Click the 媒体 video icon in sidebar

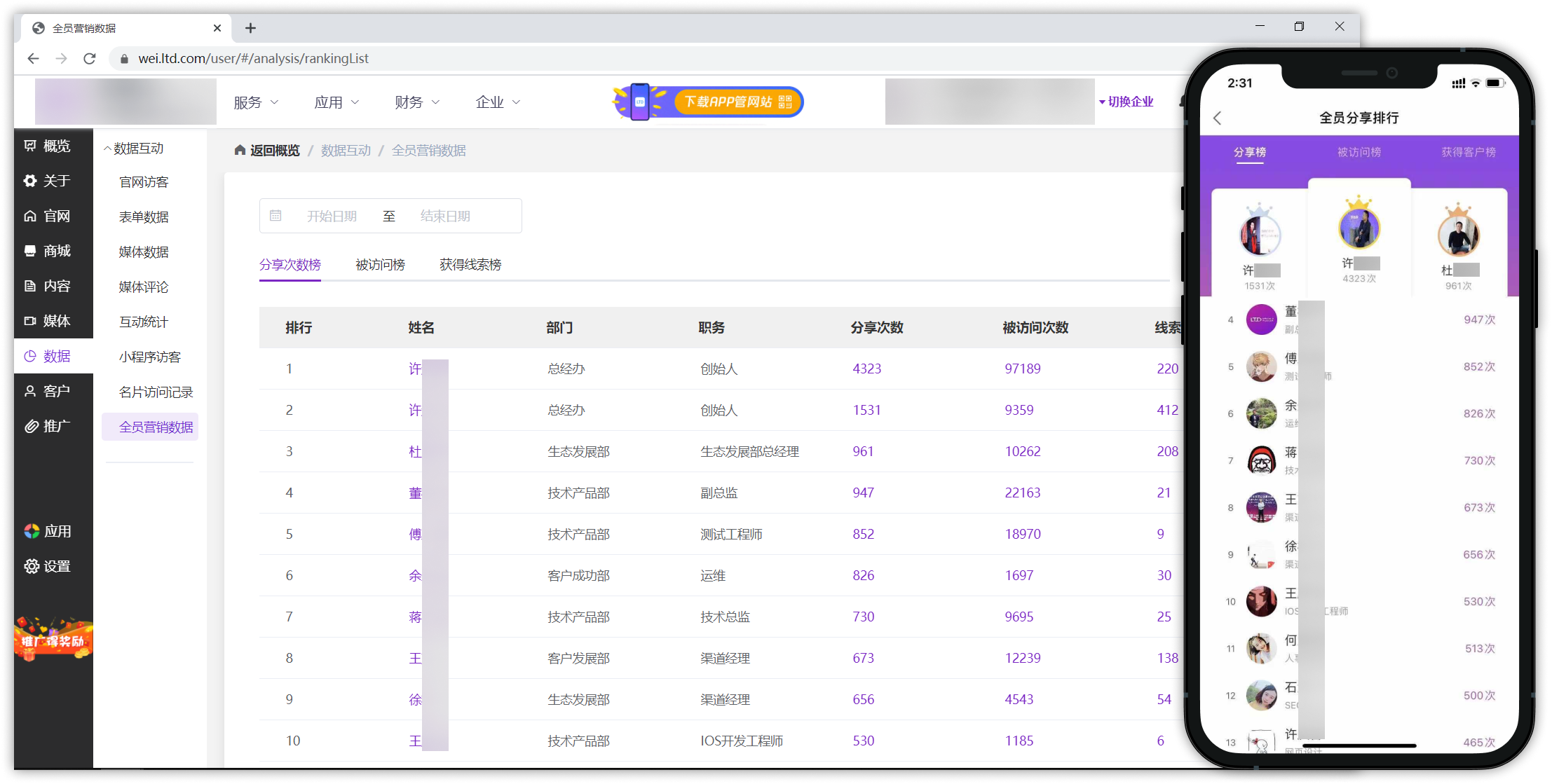tap(30, 321)
